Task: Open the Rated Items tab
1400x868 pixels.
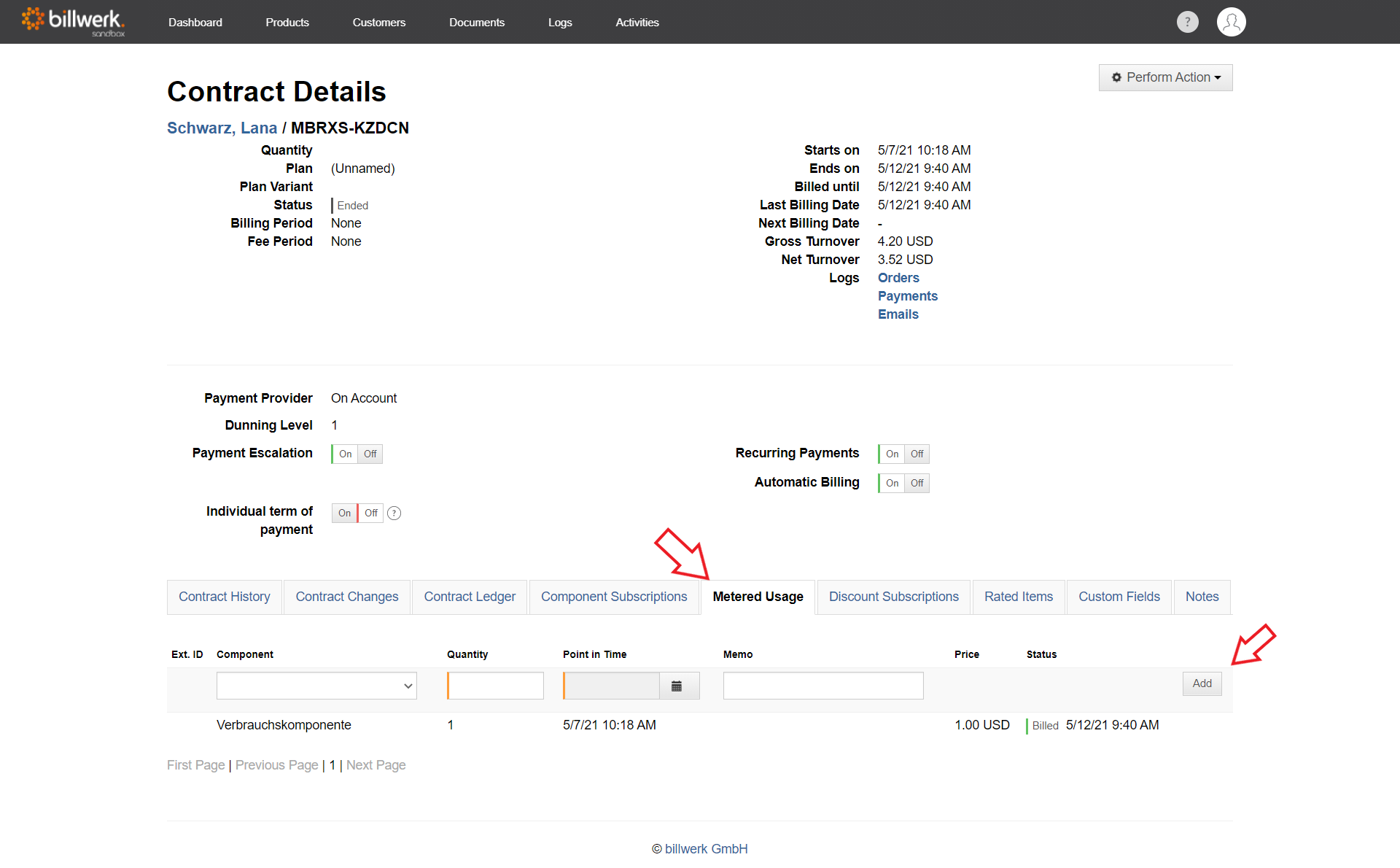Action: pos(1019,597)
